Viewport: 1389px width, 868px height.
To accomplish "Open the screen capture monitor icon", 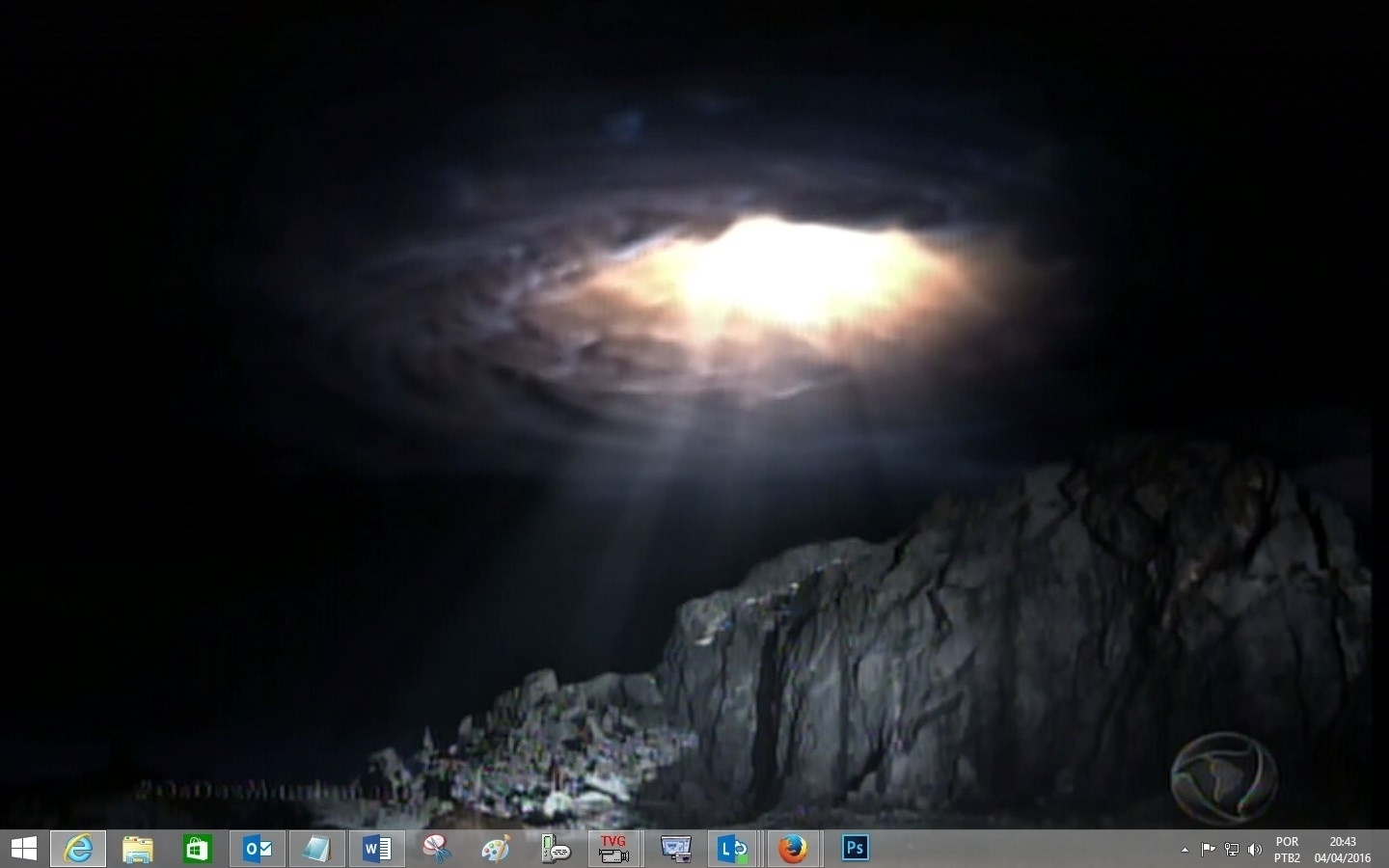I will click(675, 849).
